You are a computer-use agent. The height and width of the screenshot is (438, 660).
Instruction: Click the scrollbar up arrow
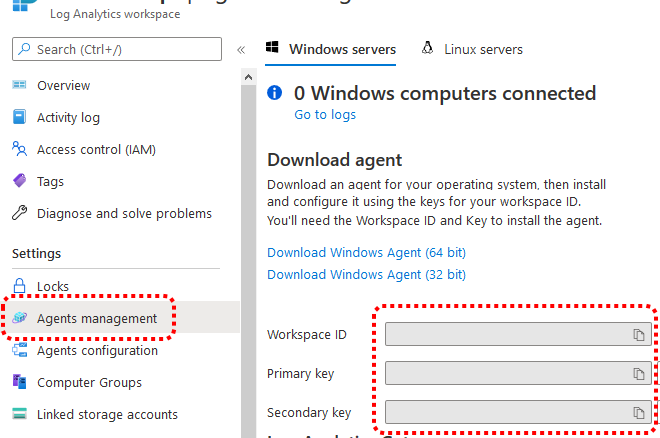click(x=248, y=77)
